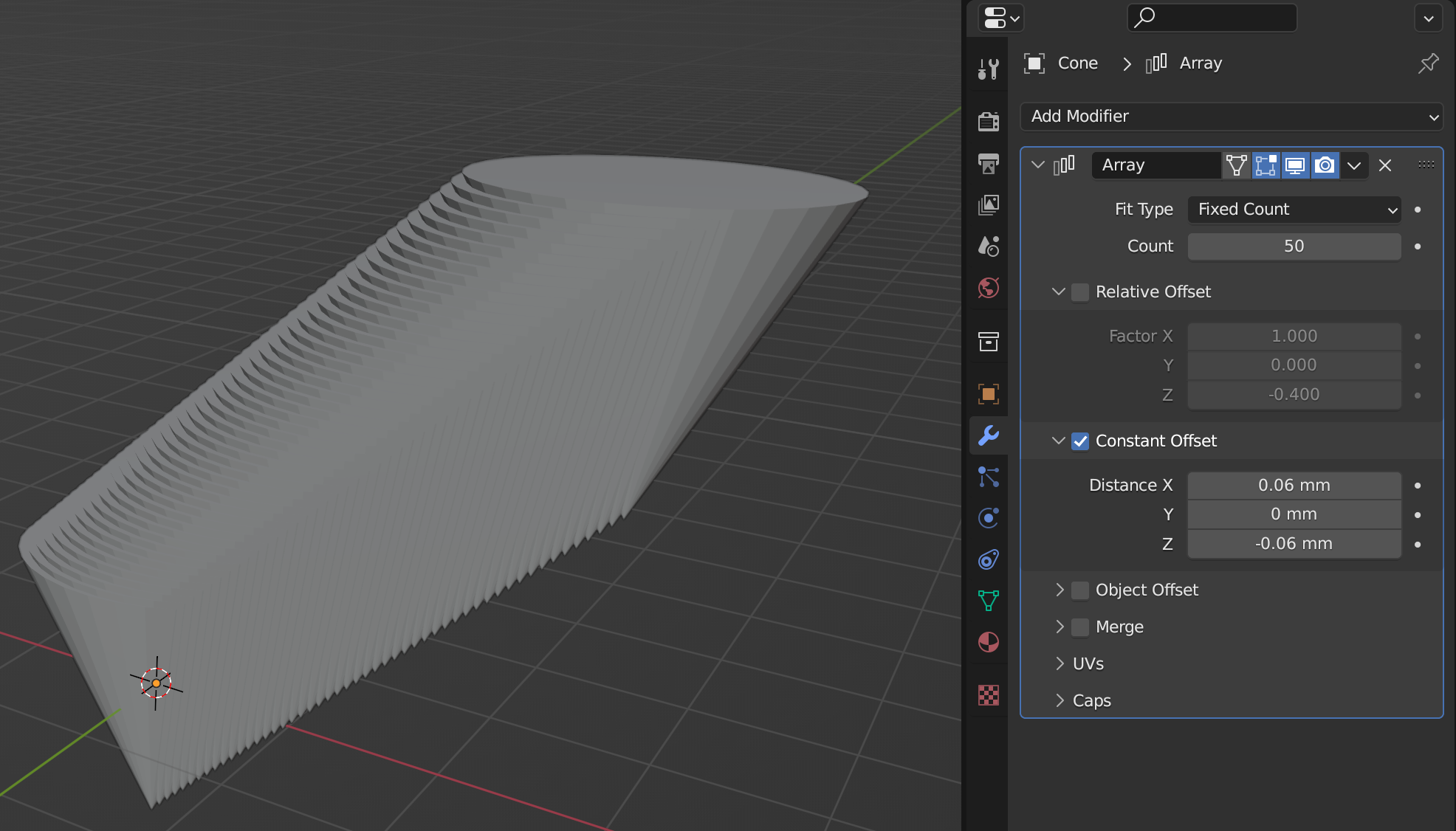The image size is (1456, 831).
Task: Select the arrayed cone mesh in viewport
Action: coord(443,443)
